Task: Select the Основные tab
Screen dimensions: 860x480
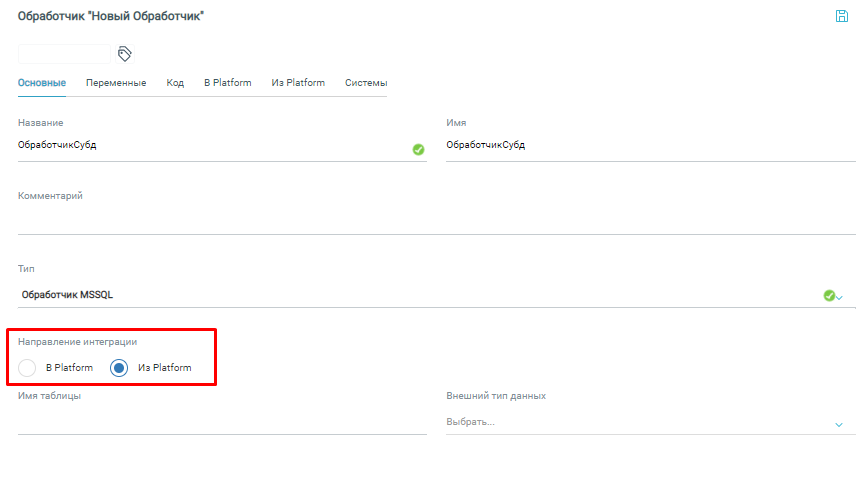Action: pyautogui.click(x=42, y=83)
